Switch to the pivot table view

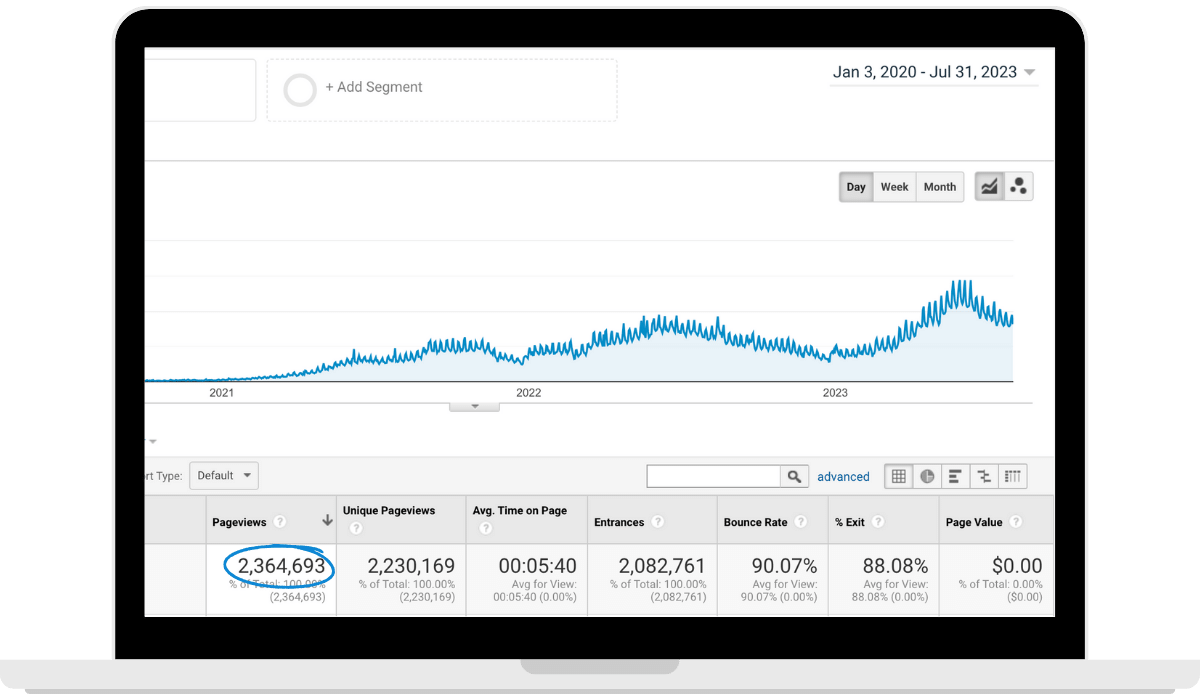point(1012,477)
